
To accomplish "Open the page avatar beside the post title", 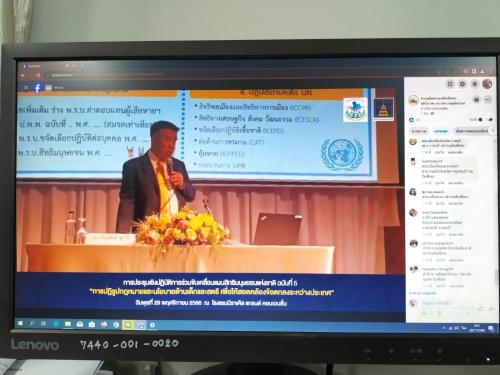I will tap(414, 100).
